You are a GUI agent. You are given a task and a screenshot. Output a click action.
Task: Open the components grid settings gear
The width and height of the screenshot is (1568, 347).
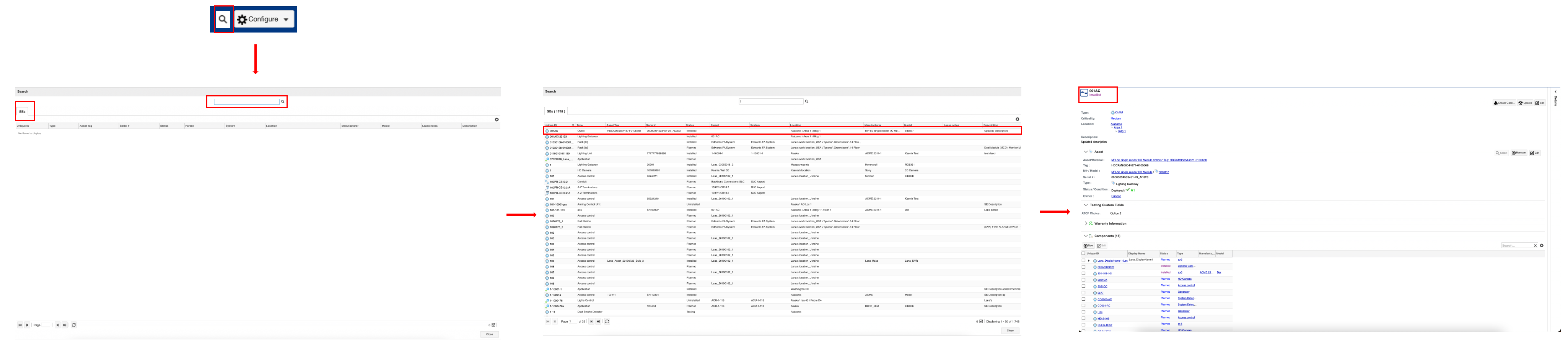pyautogui.click(x=1542, y=245)
